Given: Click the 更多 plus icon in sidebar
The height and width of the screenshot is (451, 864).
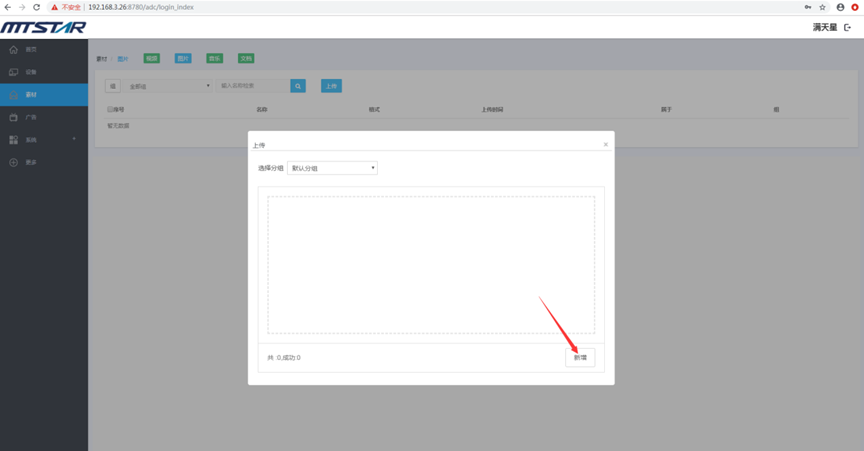Looking at the screenshot, I should pos(14,162).
